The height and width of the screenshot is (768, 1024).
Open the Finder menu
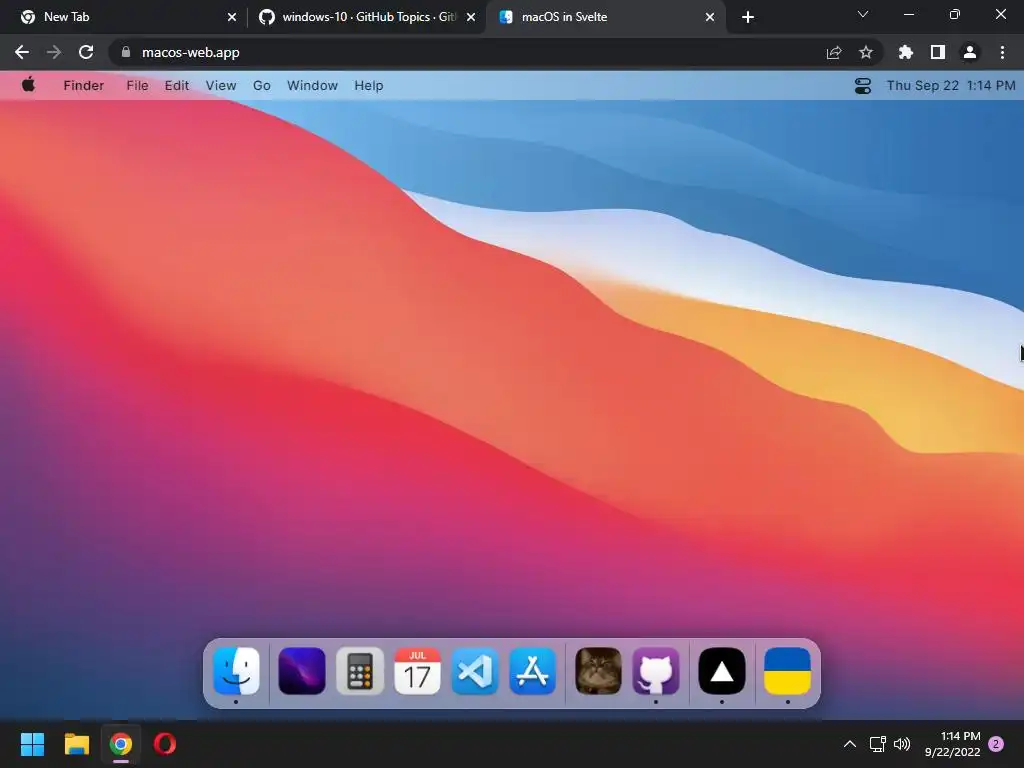point(84,86)
